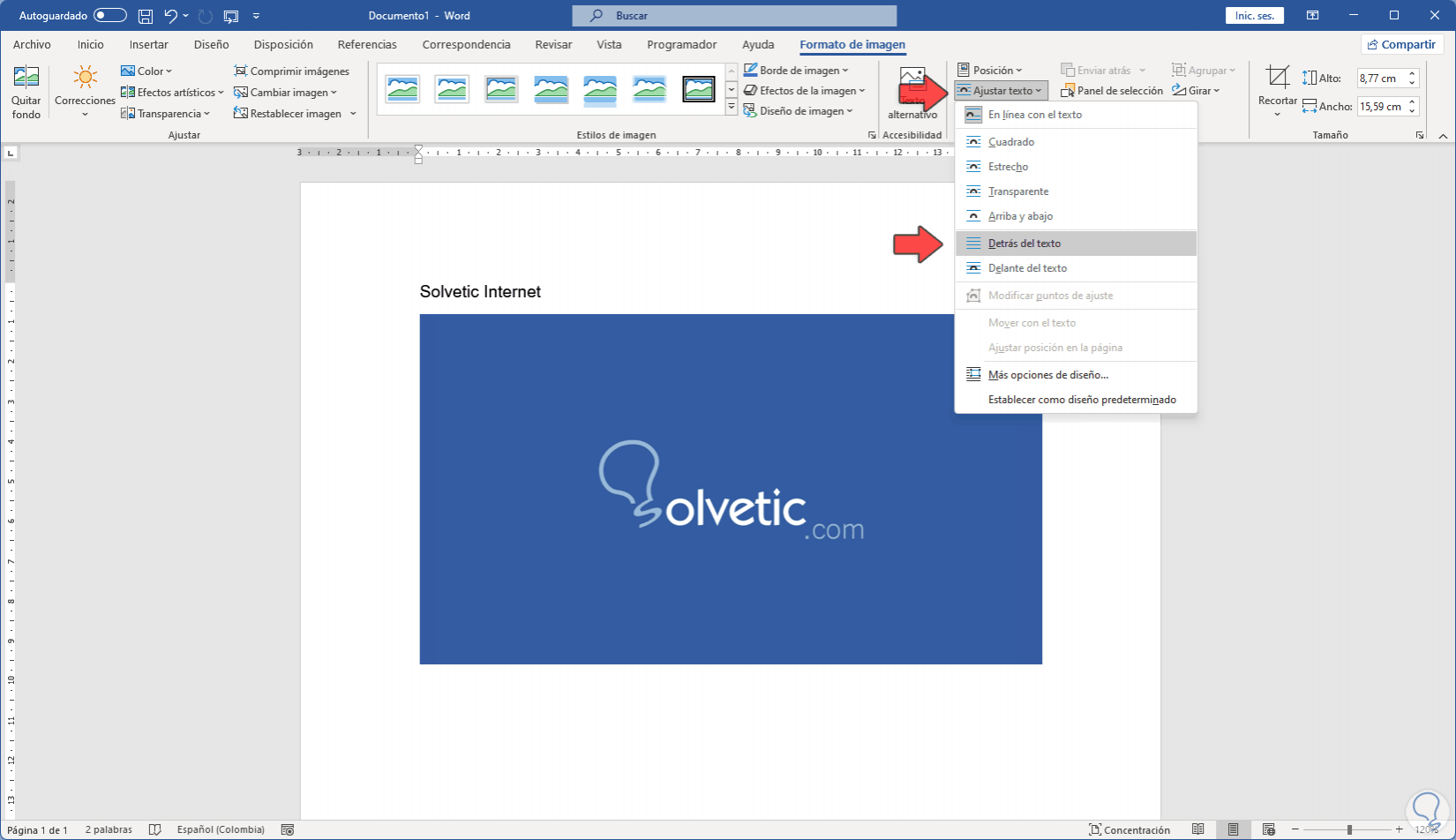Open the Girar rotate dropdown

(x=1196, y=91)
